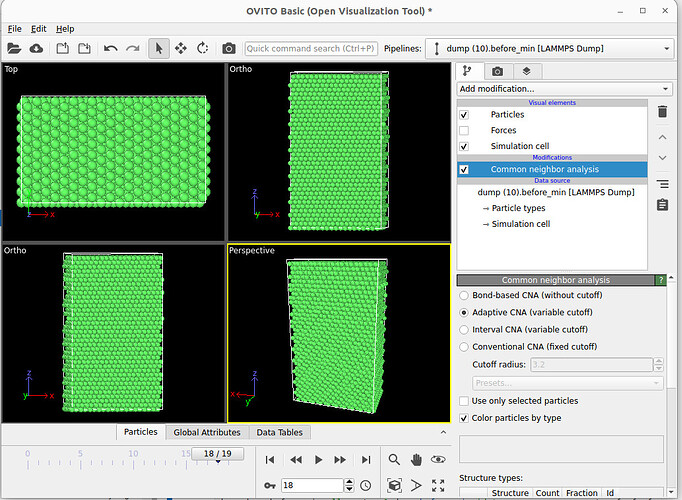Open the Rendering tab with camera icon
The image size is (682, 500).
tap(498, 71)
